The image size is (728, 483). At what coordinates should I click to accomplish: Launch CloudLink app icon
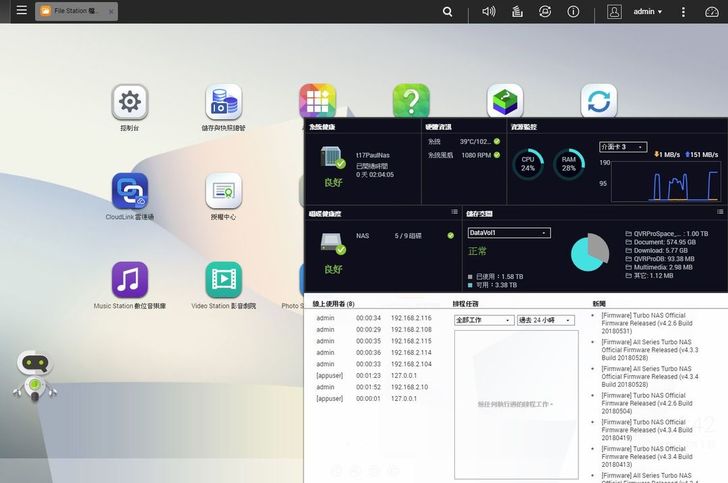point(130,190)
